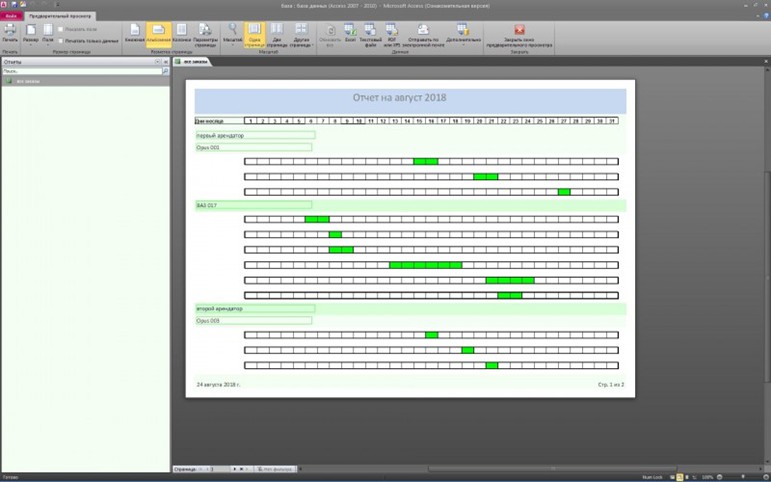Click day 15 in the header row

pos(419,120)
